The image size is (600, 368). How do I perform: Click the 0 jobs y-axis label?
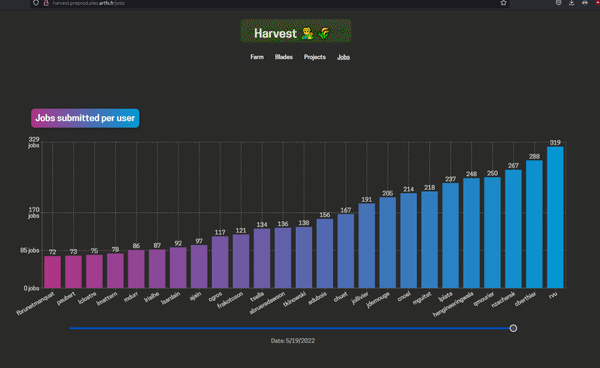pos(31,288)
